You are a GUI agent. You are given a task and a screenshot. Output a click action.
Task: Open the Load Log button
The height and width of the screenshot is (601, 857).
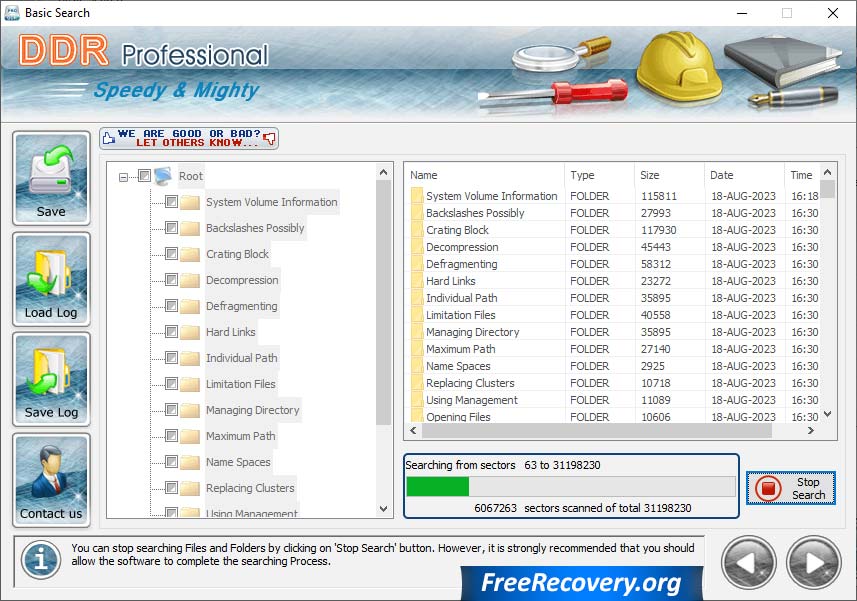51,279
